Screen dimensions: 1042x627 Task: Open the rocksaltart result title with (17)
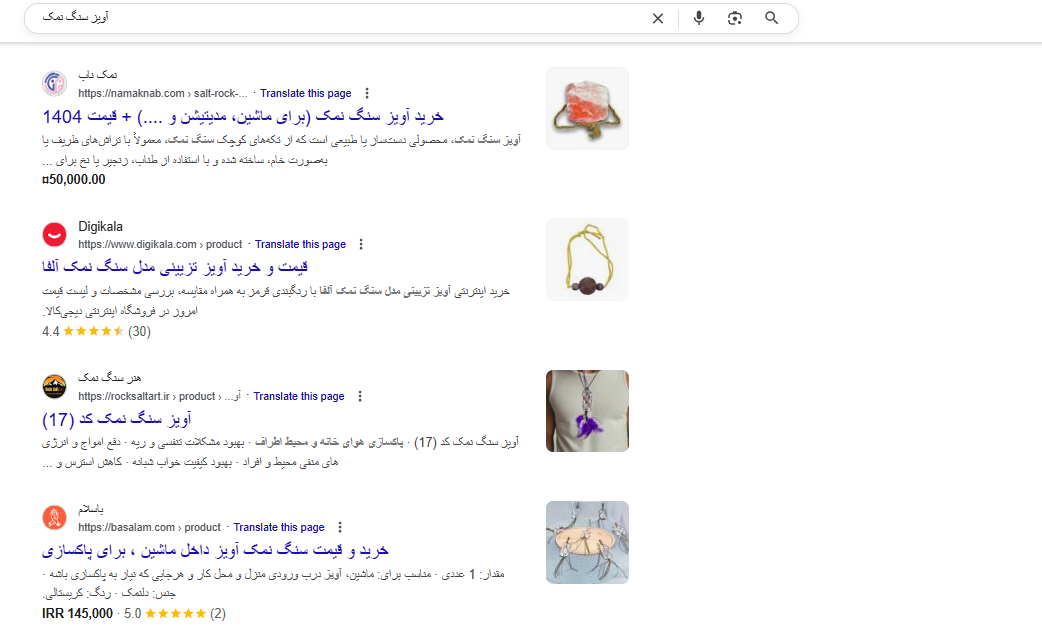click(117, 419)
